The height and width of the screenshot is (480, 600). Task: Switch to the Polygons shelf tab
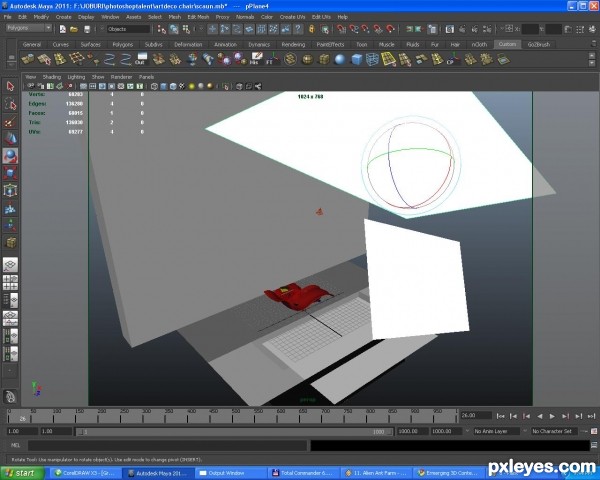122,44
